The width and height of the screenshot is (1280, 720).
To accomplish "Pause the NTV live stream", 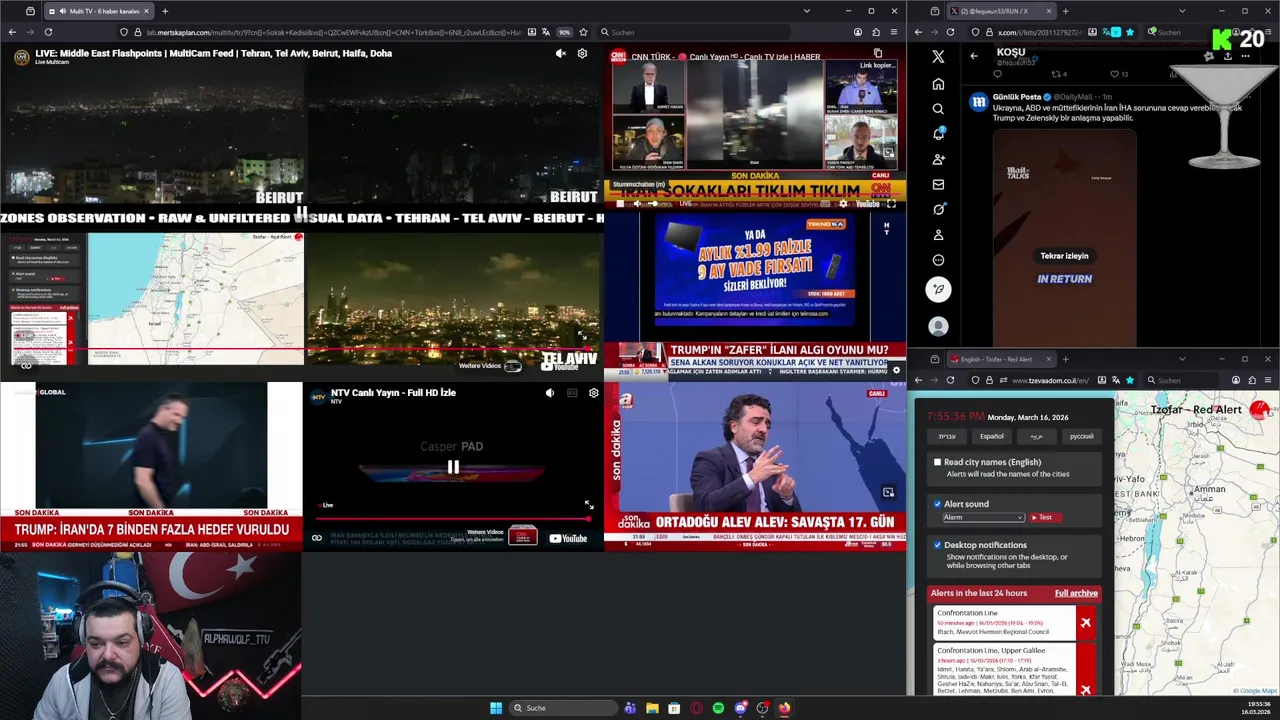I will click(x=453, y=467).
